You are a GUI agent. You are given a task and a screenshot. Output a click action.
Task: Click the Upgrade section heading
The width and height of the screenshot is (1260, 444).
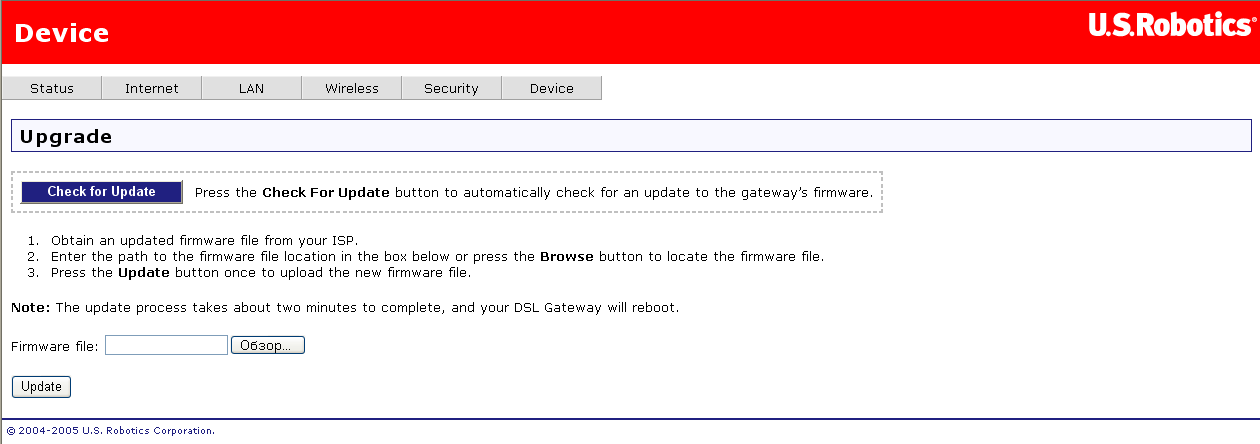(66, 136)
